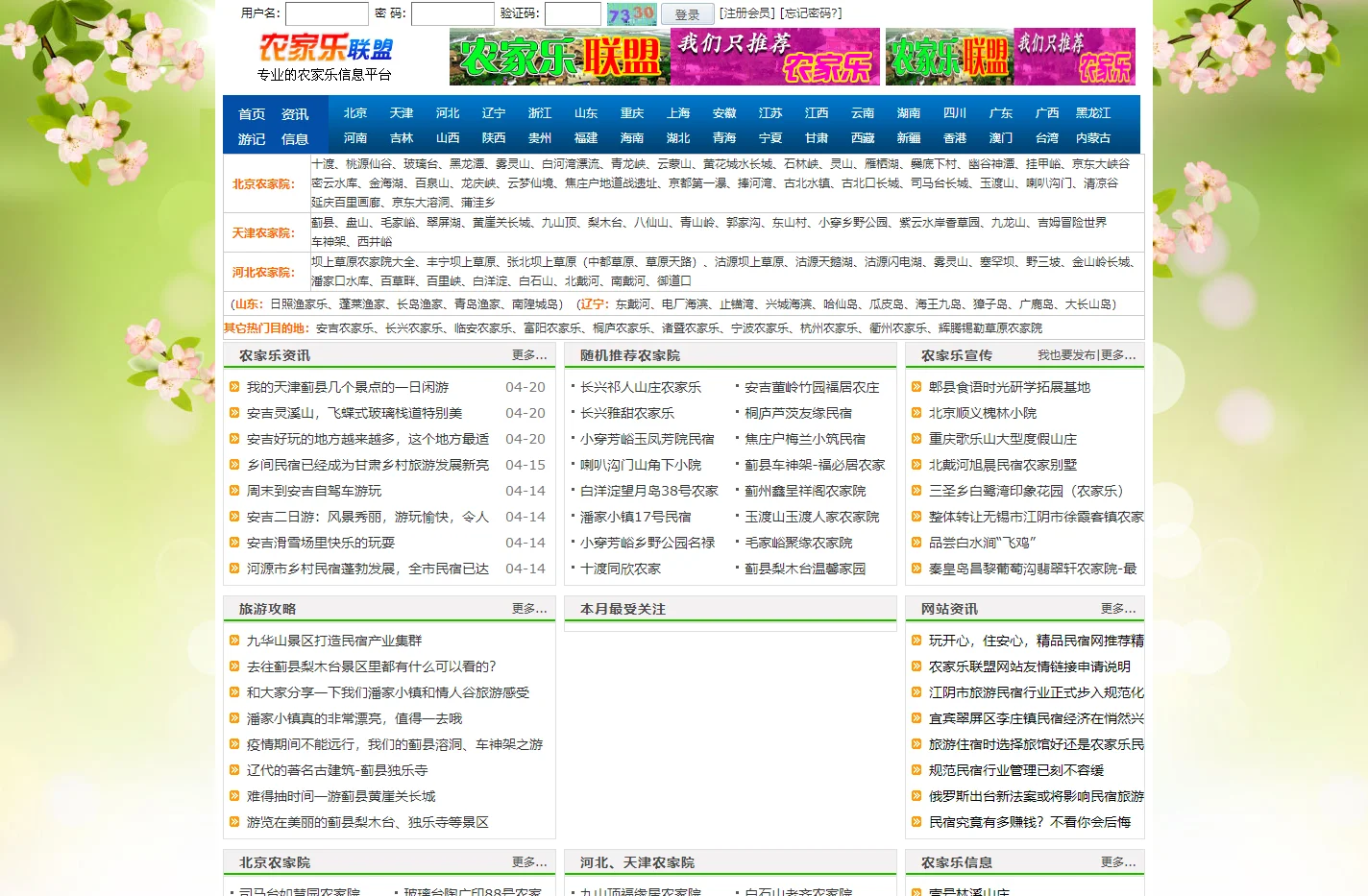Screen dimensions: 1368x896
Task: Open 十渡 link in Beijing list
Action: (x=324, y=164)
